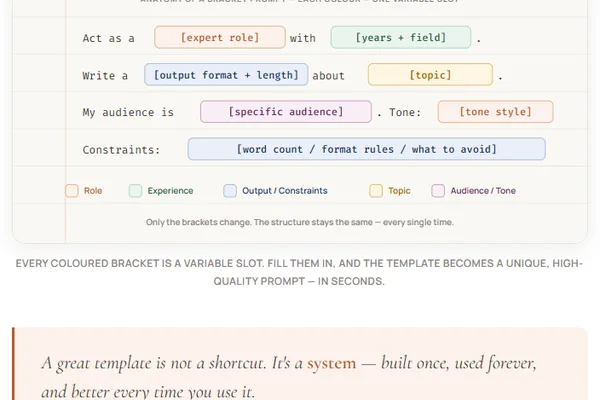Click the 'Constraints:' label text
Image resolution: width=600 pixels, height=400 pixels.
tap(121, 150)
